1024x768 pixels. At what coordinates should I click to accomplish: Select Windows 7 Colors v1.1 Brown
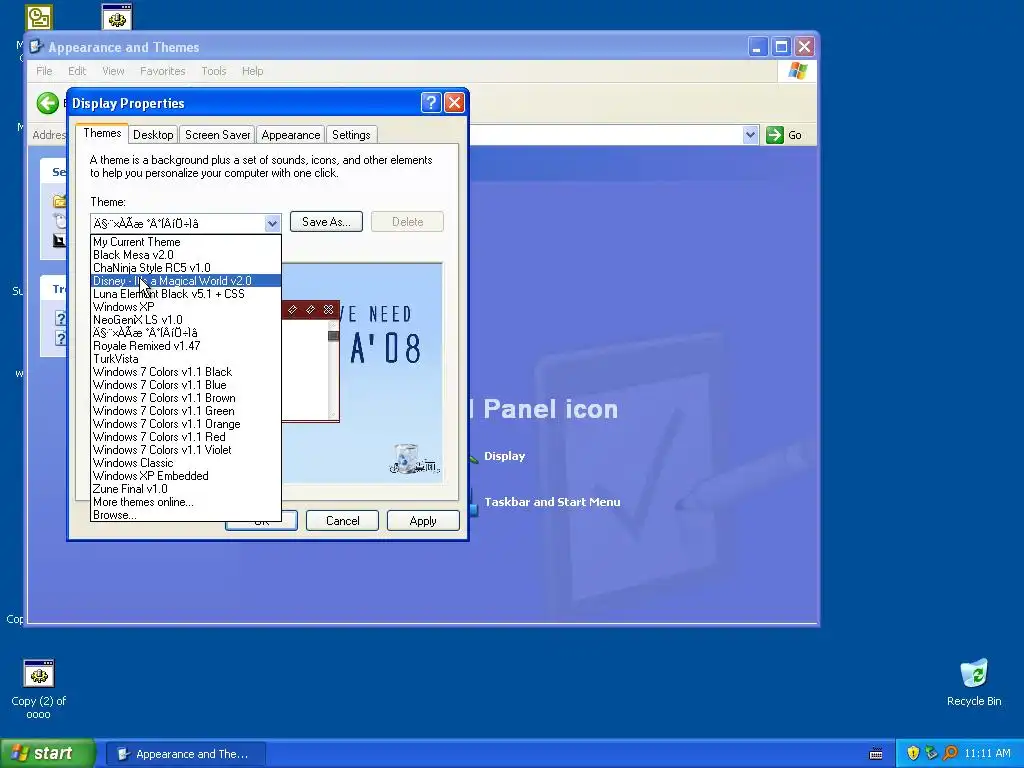pyautogui.click(x=185, y=398)
